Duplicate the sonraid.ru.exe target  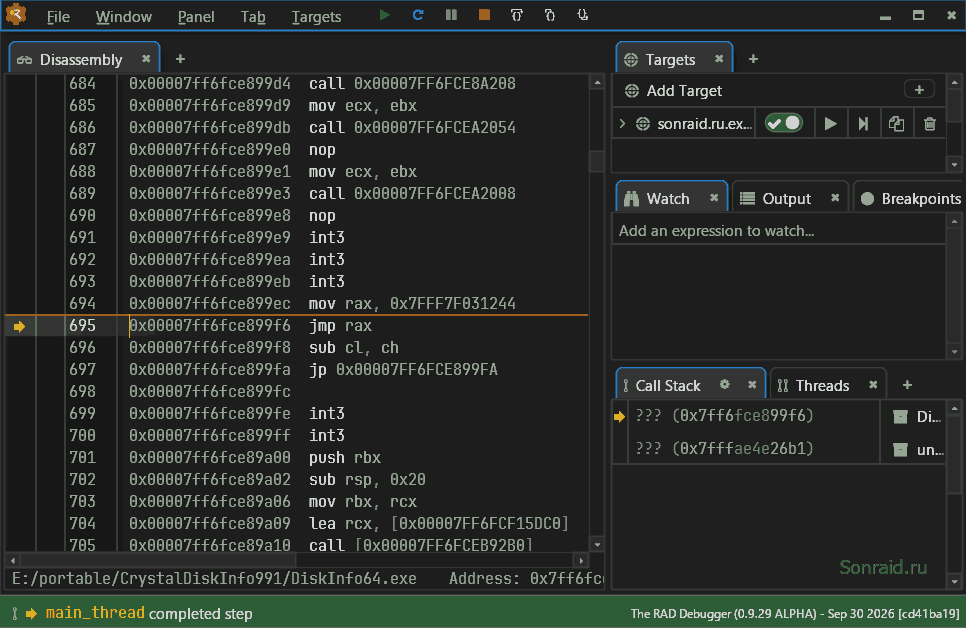[896, 124]
